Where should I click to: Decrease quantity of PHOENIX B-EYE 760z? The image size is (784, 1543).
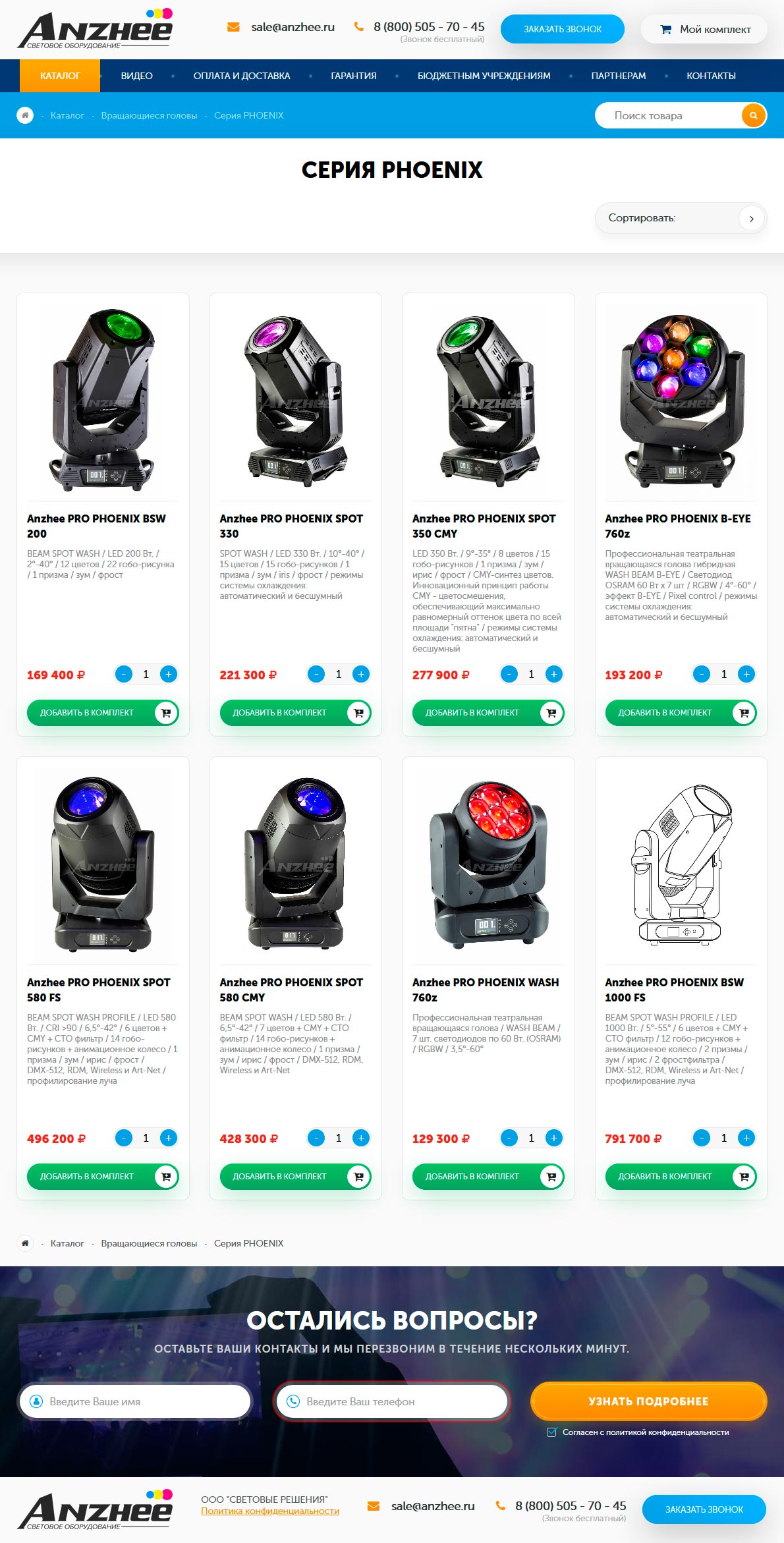[702, 674]
